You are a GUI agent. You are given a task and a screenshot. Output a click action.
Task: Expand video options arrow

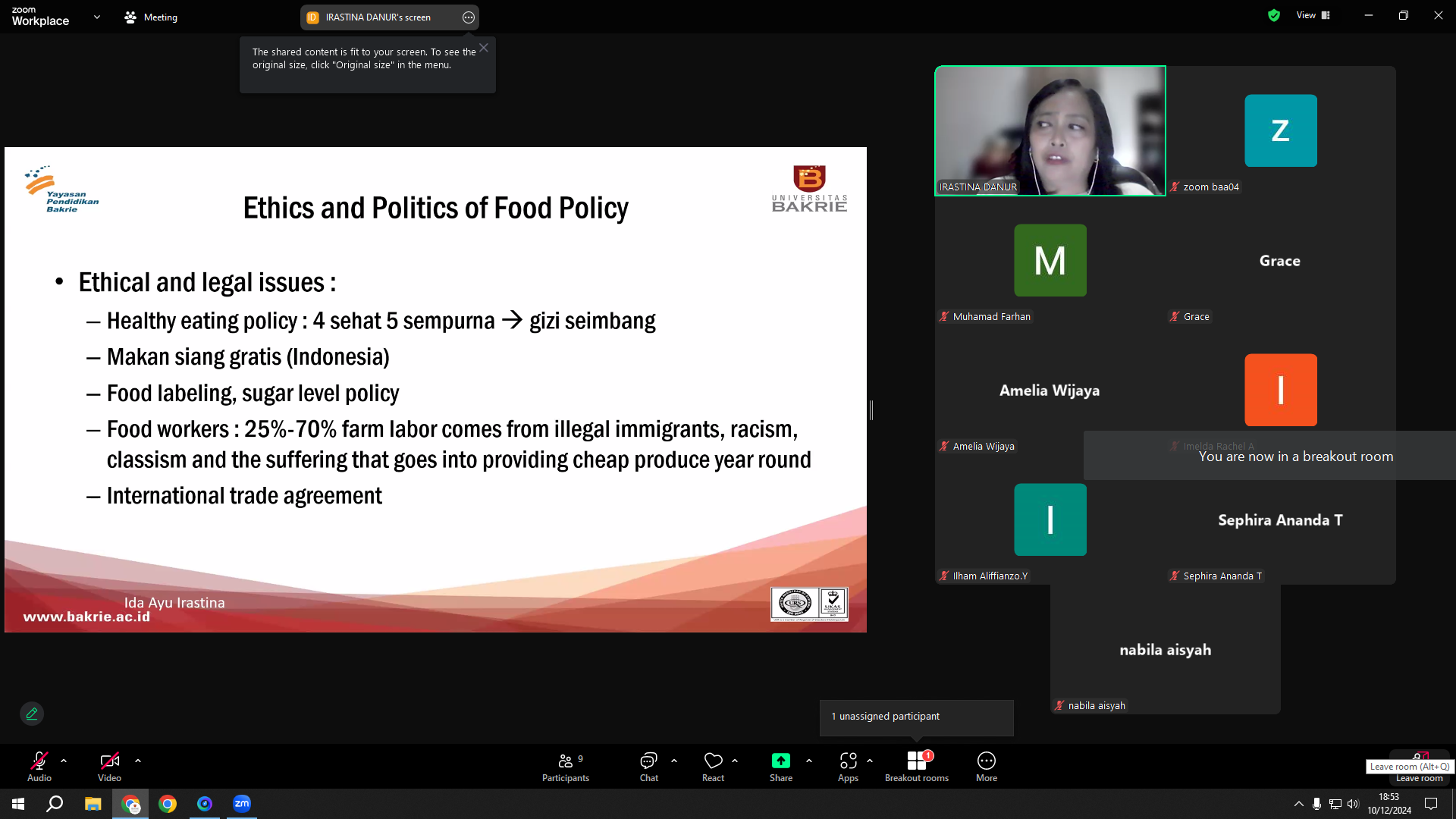tap(138, 760)
